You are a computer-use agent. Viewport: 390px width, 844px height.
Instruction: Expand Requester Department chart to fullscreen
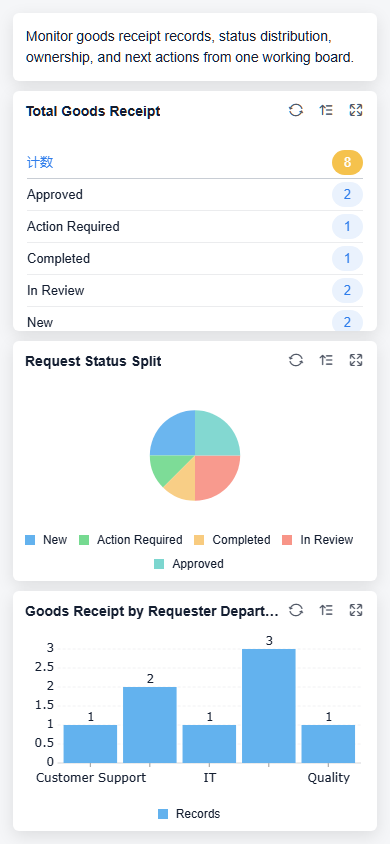pyautogui.click(x=356, y=610)
